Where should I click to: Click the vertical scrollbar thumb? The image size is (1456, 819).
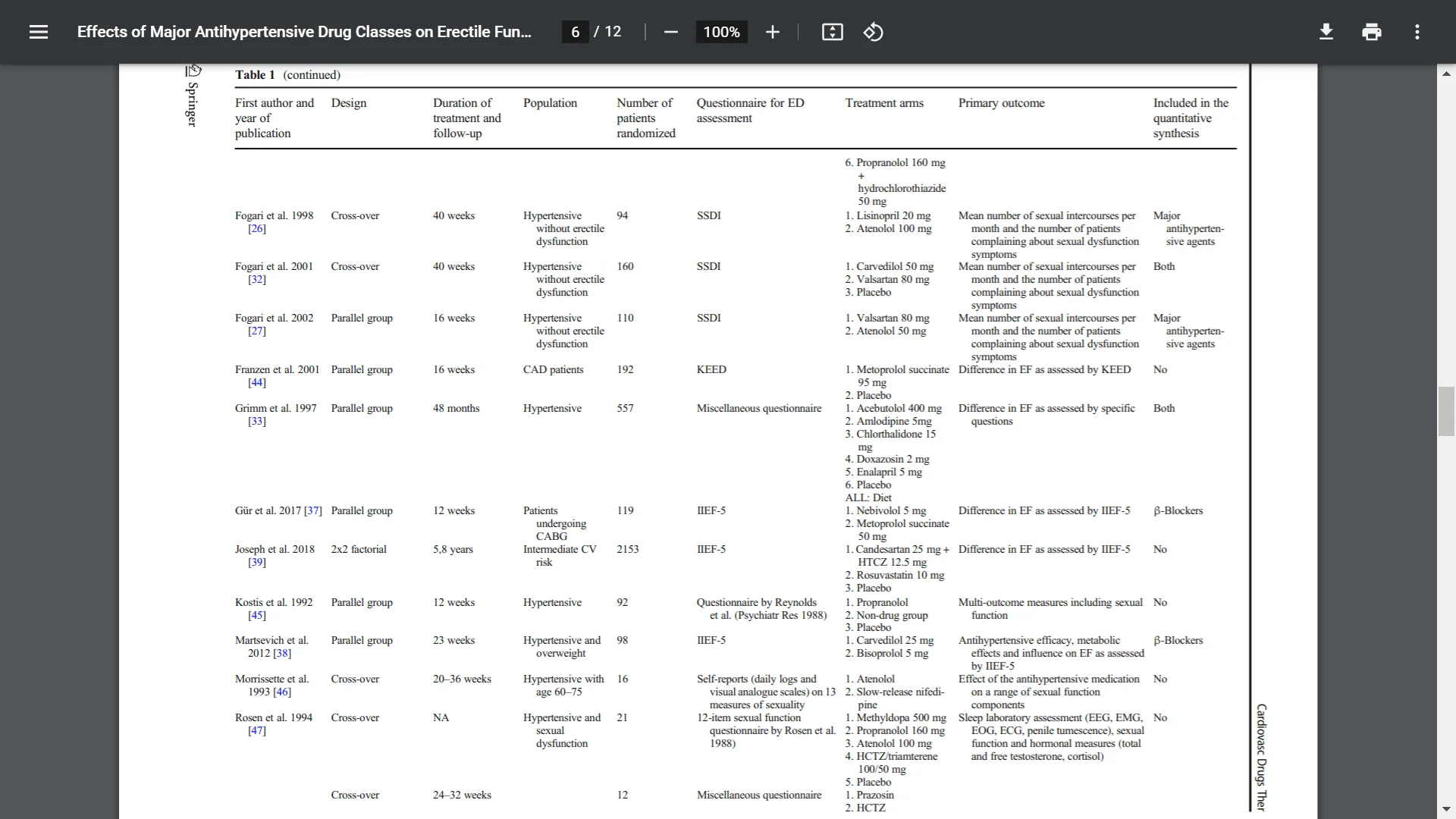pos(1446,411)
